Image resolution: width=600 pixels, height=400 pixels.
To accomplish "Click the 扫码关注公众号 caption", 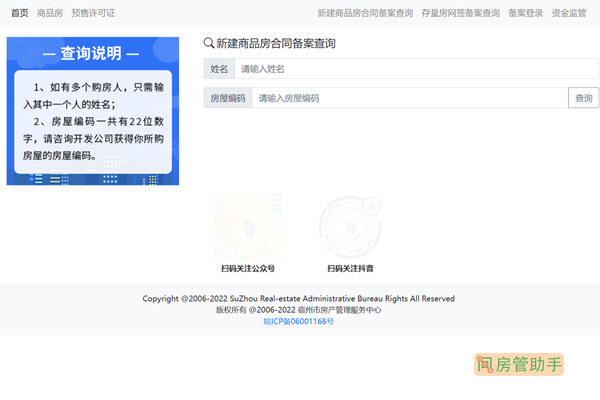I will click(x=248, y=268).
